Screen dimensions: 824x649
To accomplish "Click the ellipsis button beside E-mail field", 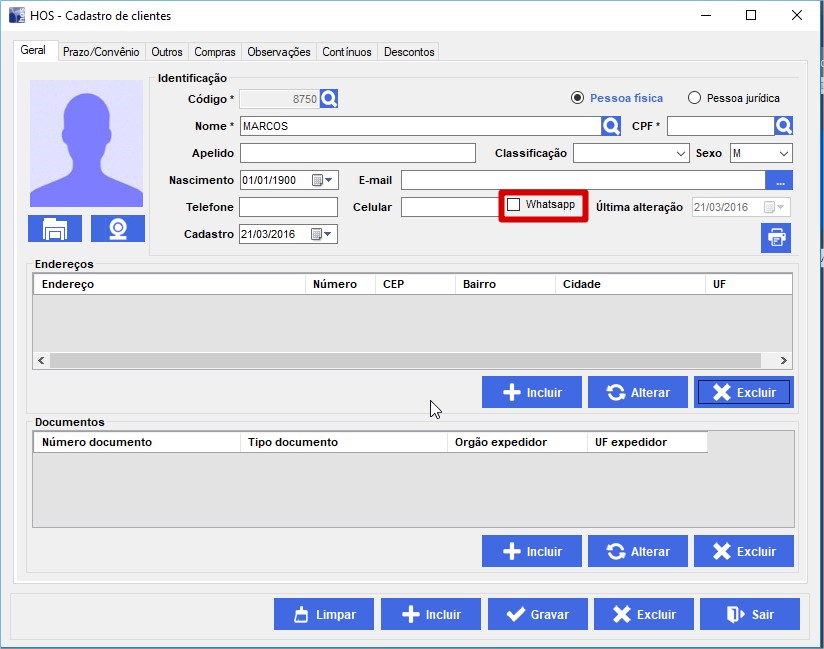I will click(779, 181).
